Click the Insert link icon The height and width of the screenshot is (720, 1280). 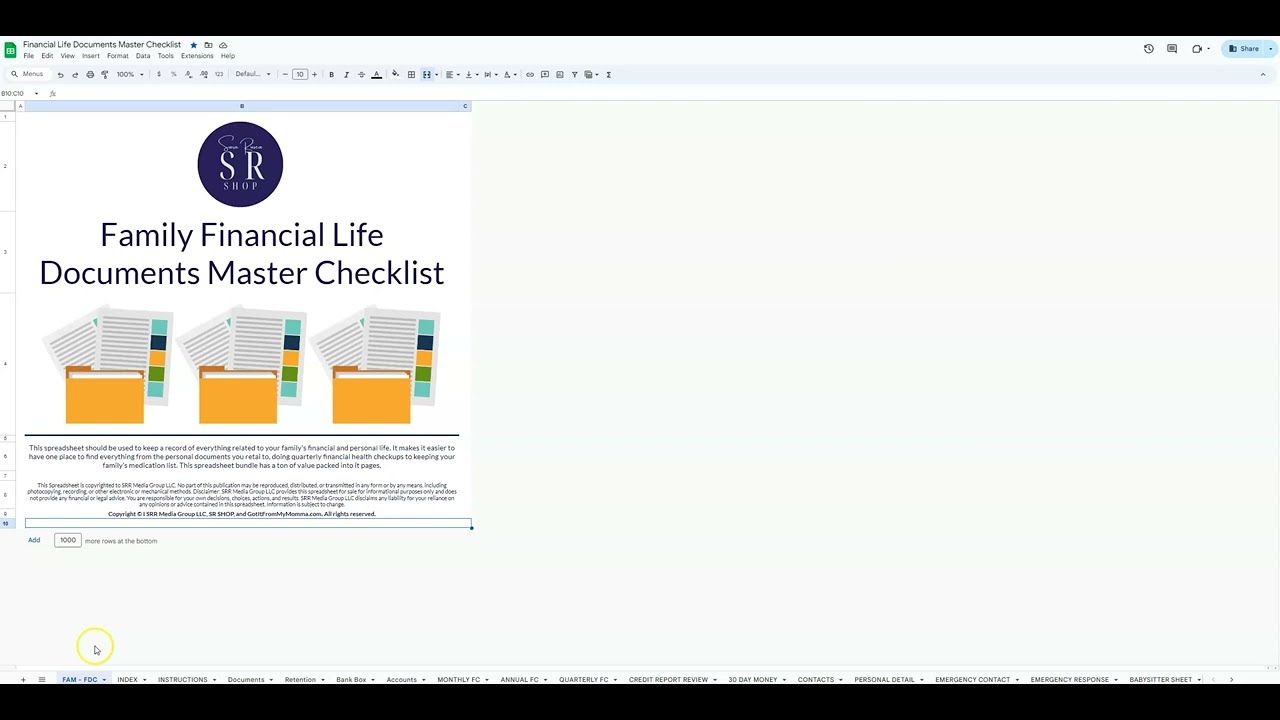click(530, 75)
